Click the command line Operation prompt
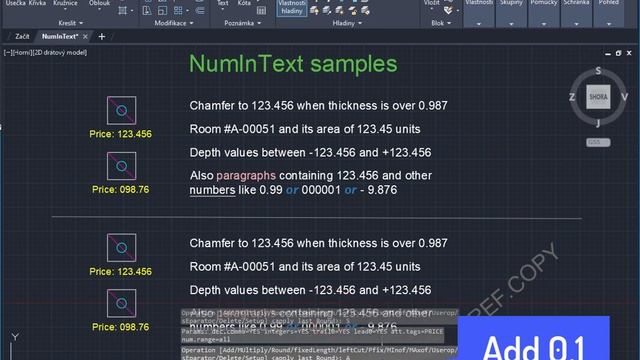The image size is (640, 360). point(319,353)
